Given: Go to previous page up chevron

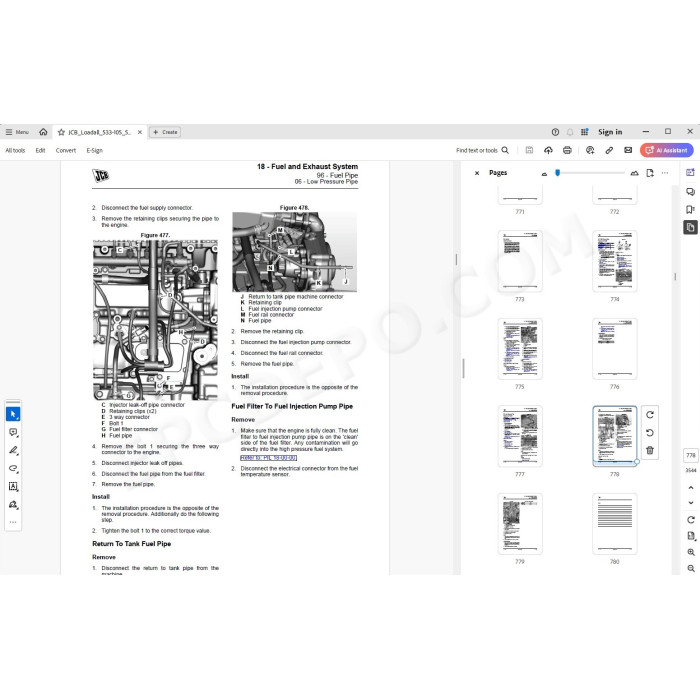Looking at the screenshot, I should 691,488.
